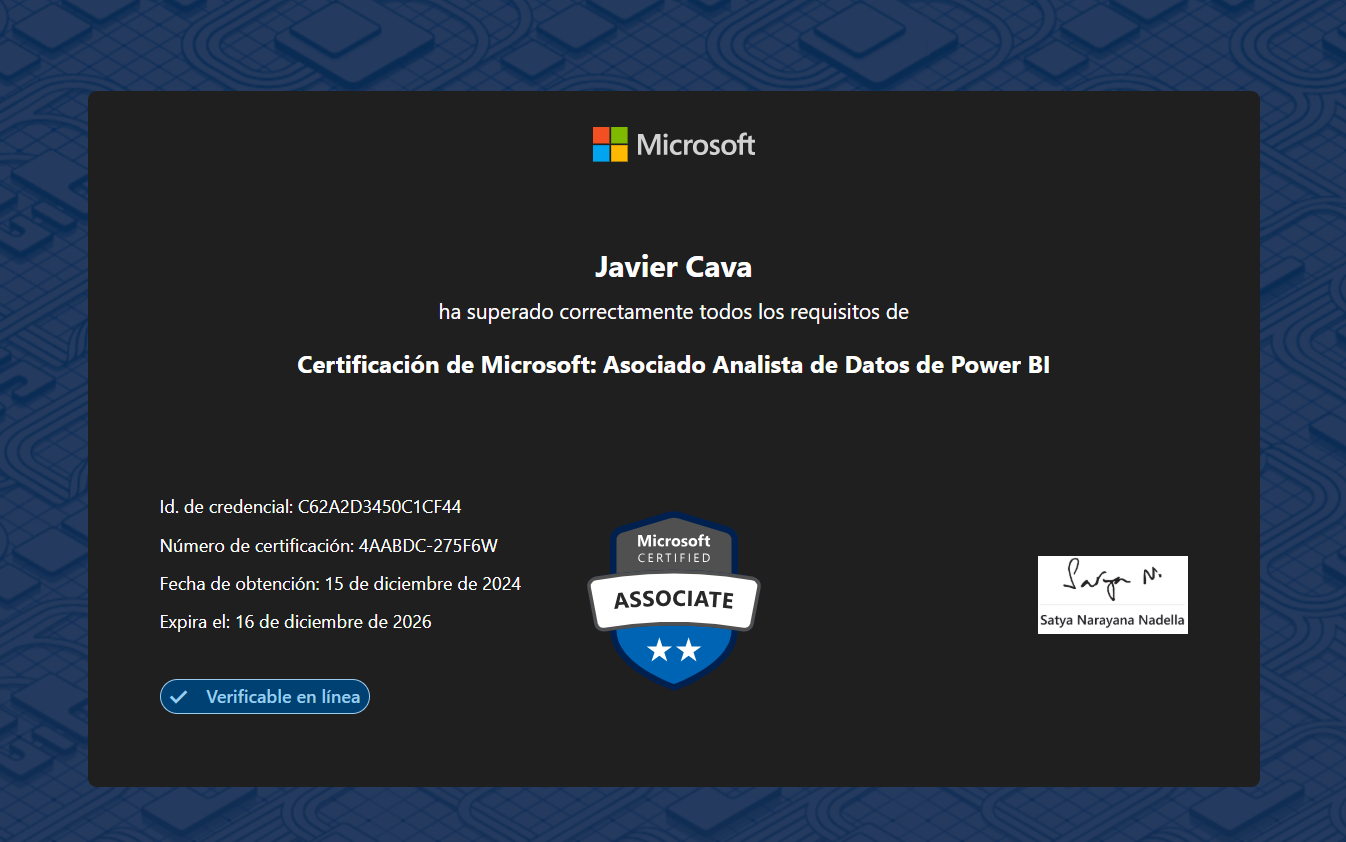Click the obtención date 15 de diciembre de 2024

(340, 583)
